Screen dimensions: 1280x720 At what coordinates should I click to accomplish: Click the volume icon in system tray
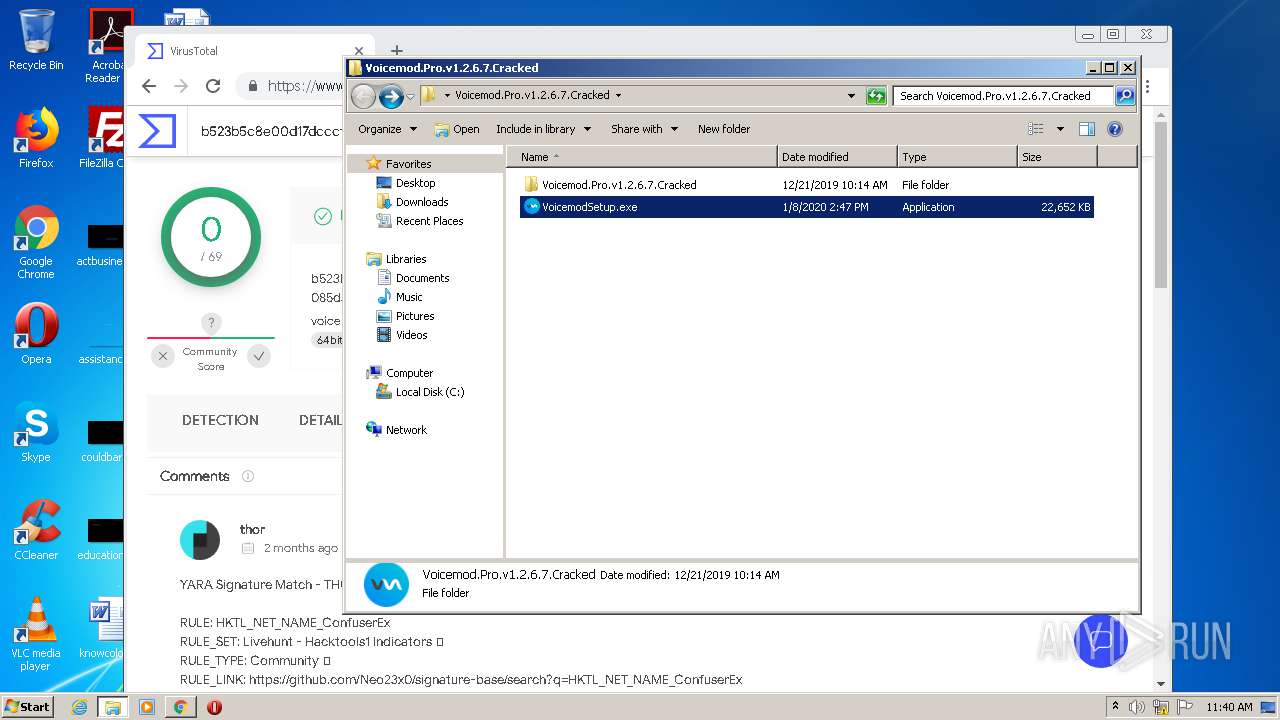pos(1137,707)
